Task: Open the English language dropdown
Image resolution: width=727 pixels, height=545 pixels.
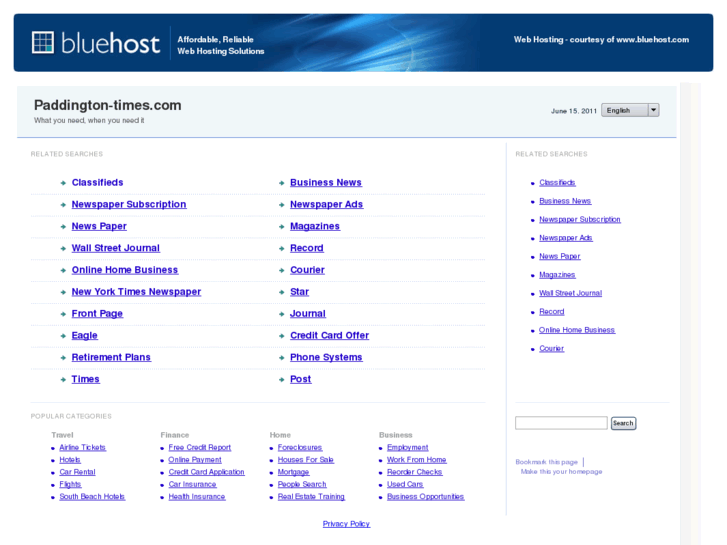Action: coord(630,110)
